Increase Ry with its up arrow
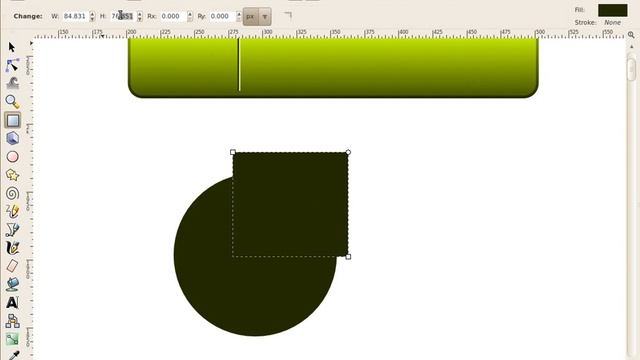640x360 pixels. click(239, 14)
